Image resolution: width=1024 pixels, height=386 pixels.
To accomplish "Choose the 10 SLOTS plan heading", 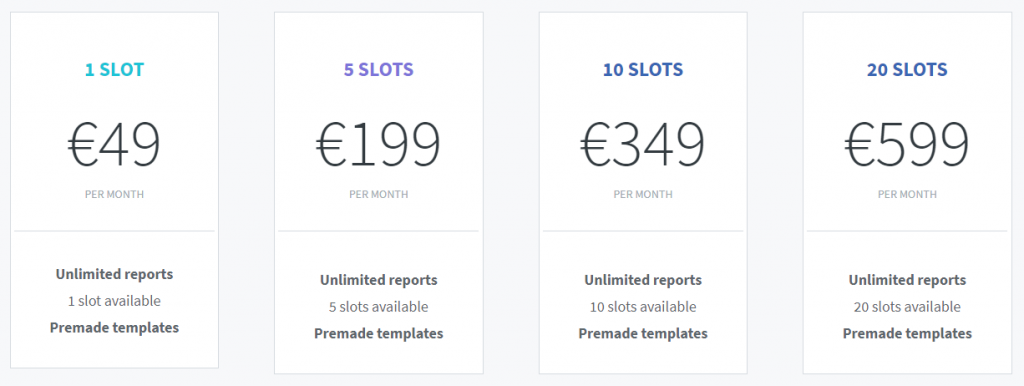I will click(643, 69).
